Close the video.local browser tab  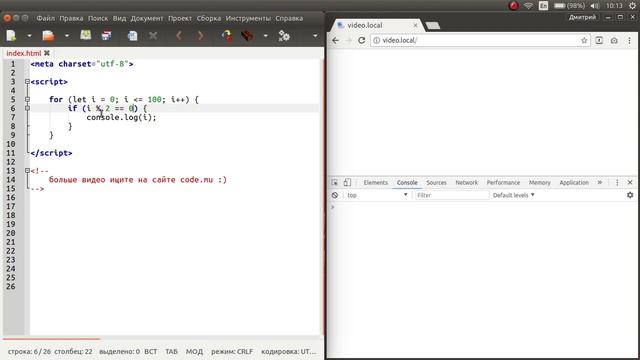point(416,25)
